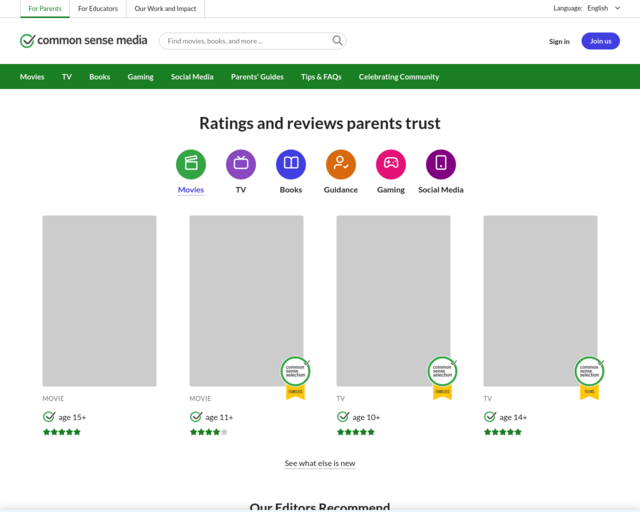Click selection badge on age 10+ show

(x=442, y=378)
